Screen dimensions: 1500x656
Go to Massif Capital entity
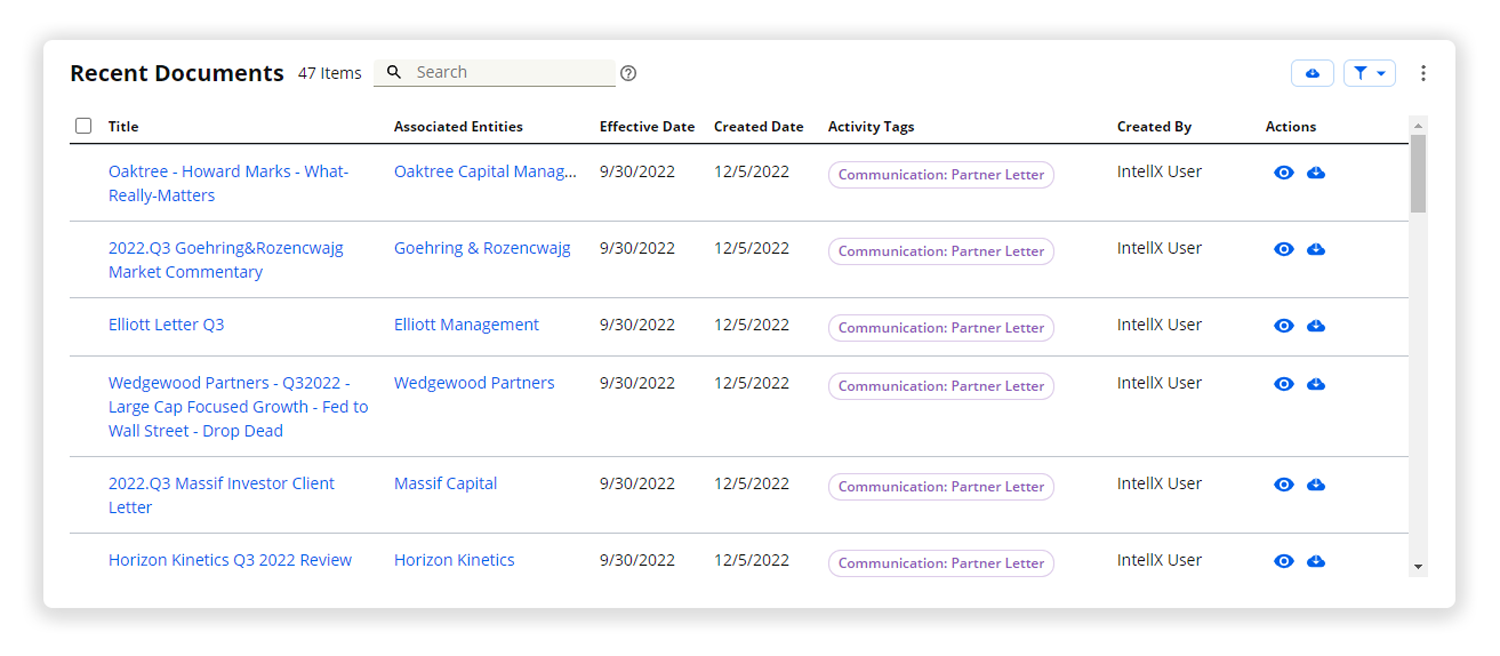pos(445,483)
